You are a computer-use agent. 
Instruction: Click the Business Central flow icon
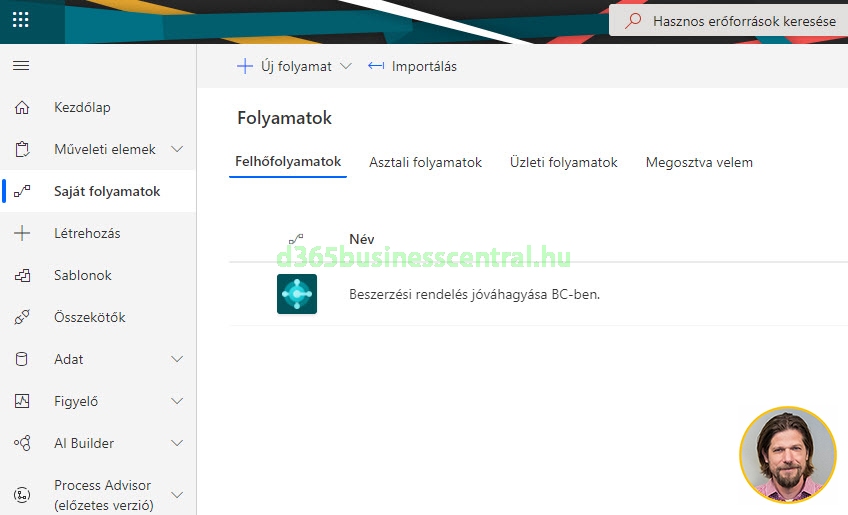coord(297,294)
